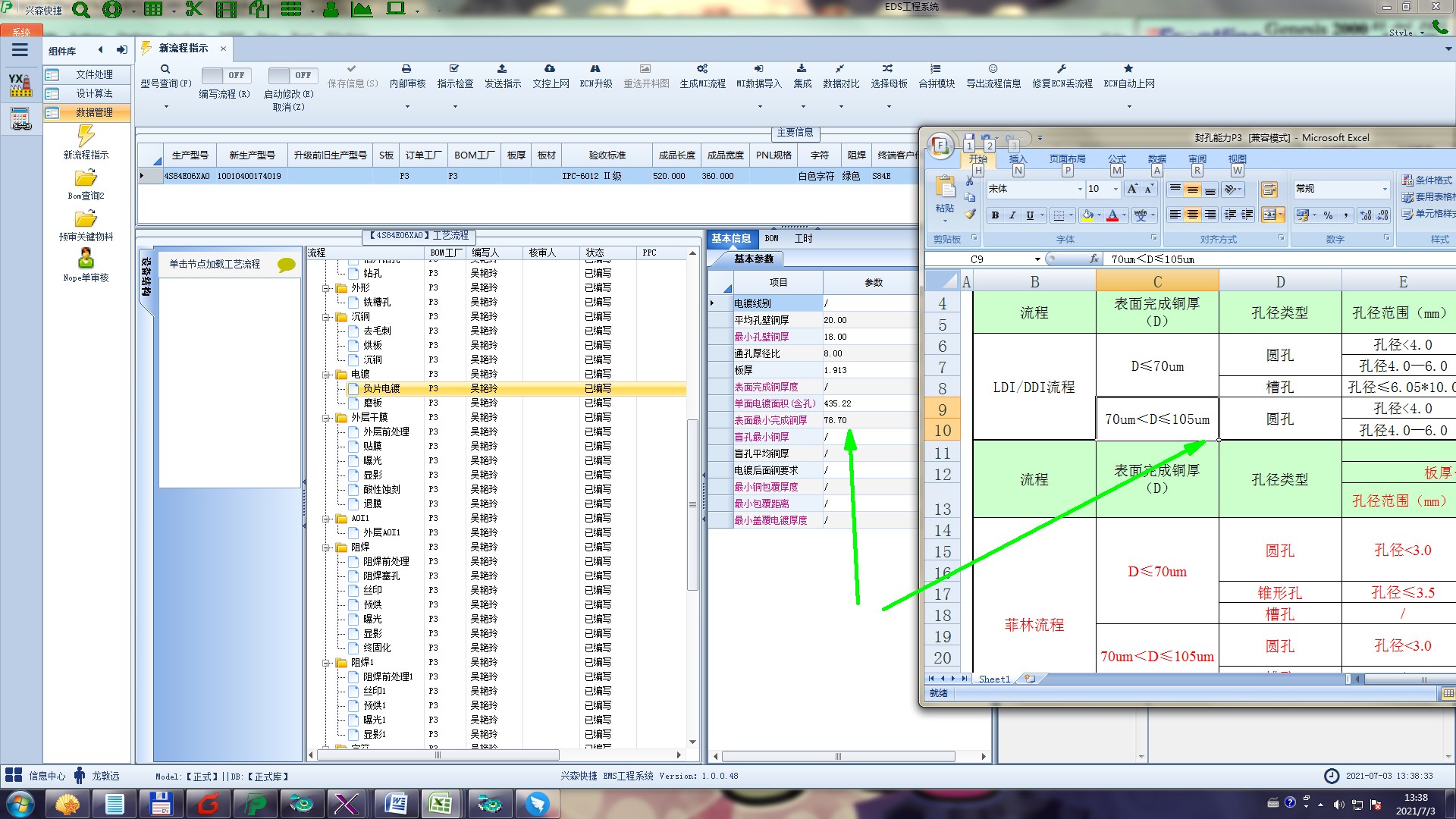This screenshot has width=1456, height=819.
Task: Select the YX factory icon in sidebar
Action: click(20, 85)
